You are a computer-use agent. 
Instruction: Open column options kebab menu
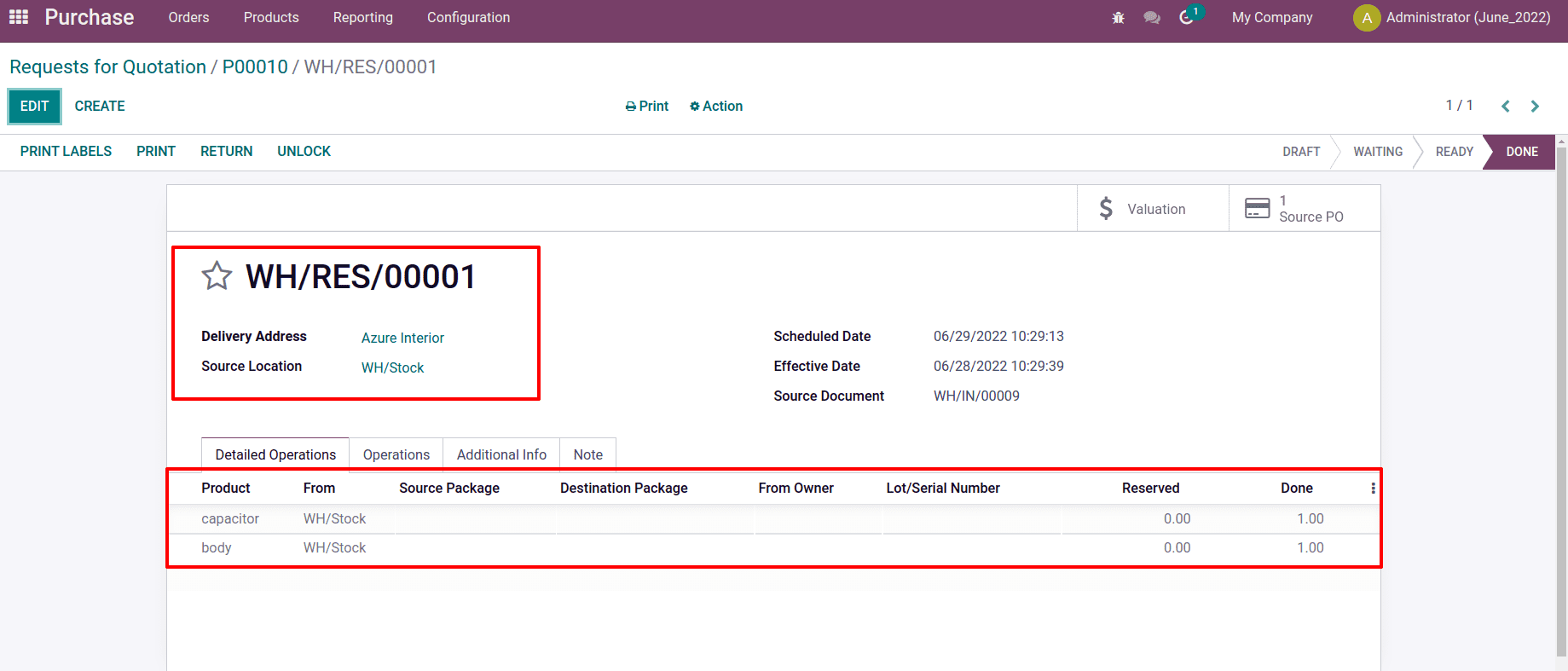point(1373,489)
